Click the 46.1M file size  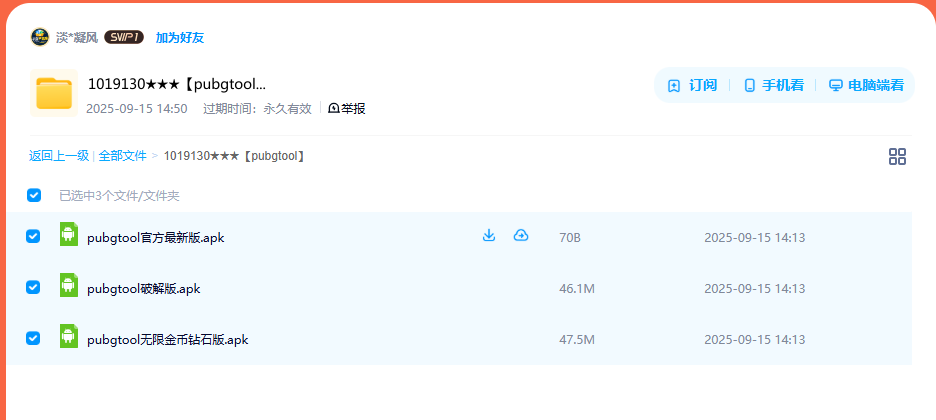click(577, 289)
